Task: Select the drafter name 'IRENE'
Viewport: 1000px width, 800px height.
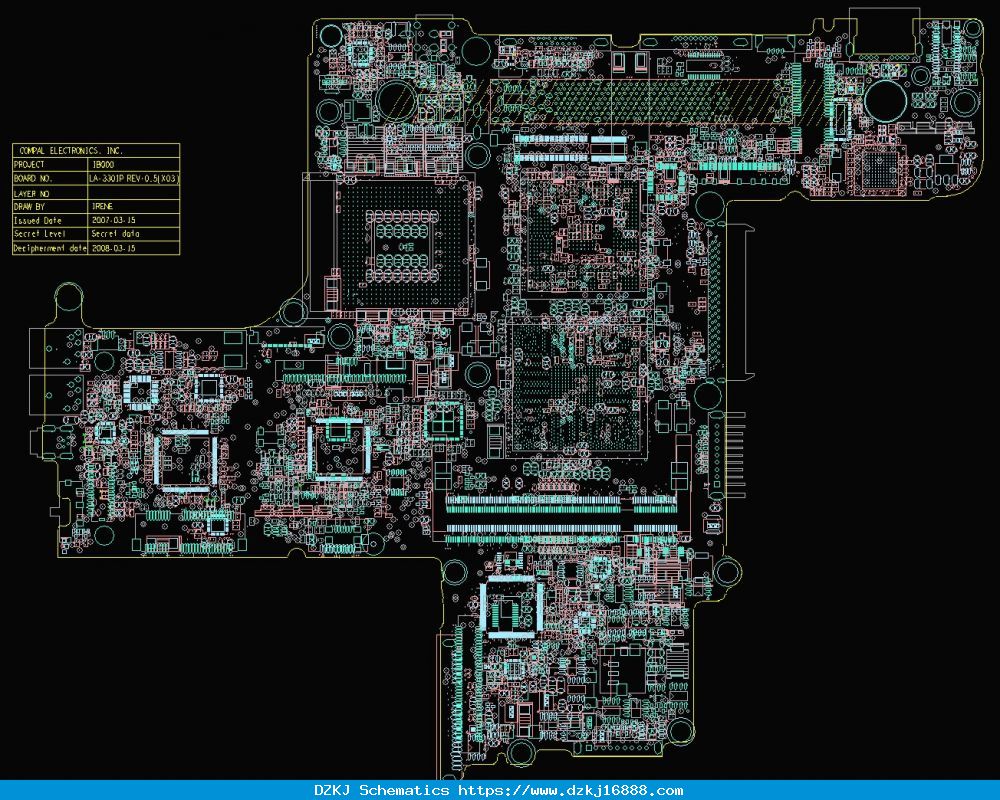Action: 103,207
